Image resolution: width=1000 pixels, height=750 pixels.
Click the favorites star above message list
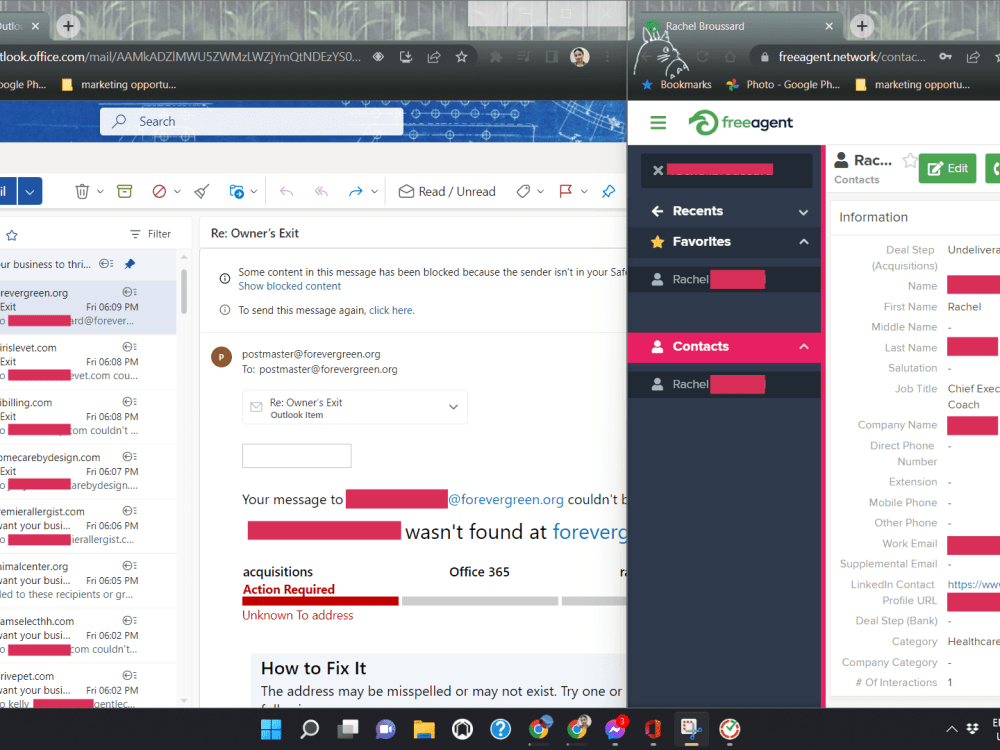(11, 235)
